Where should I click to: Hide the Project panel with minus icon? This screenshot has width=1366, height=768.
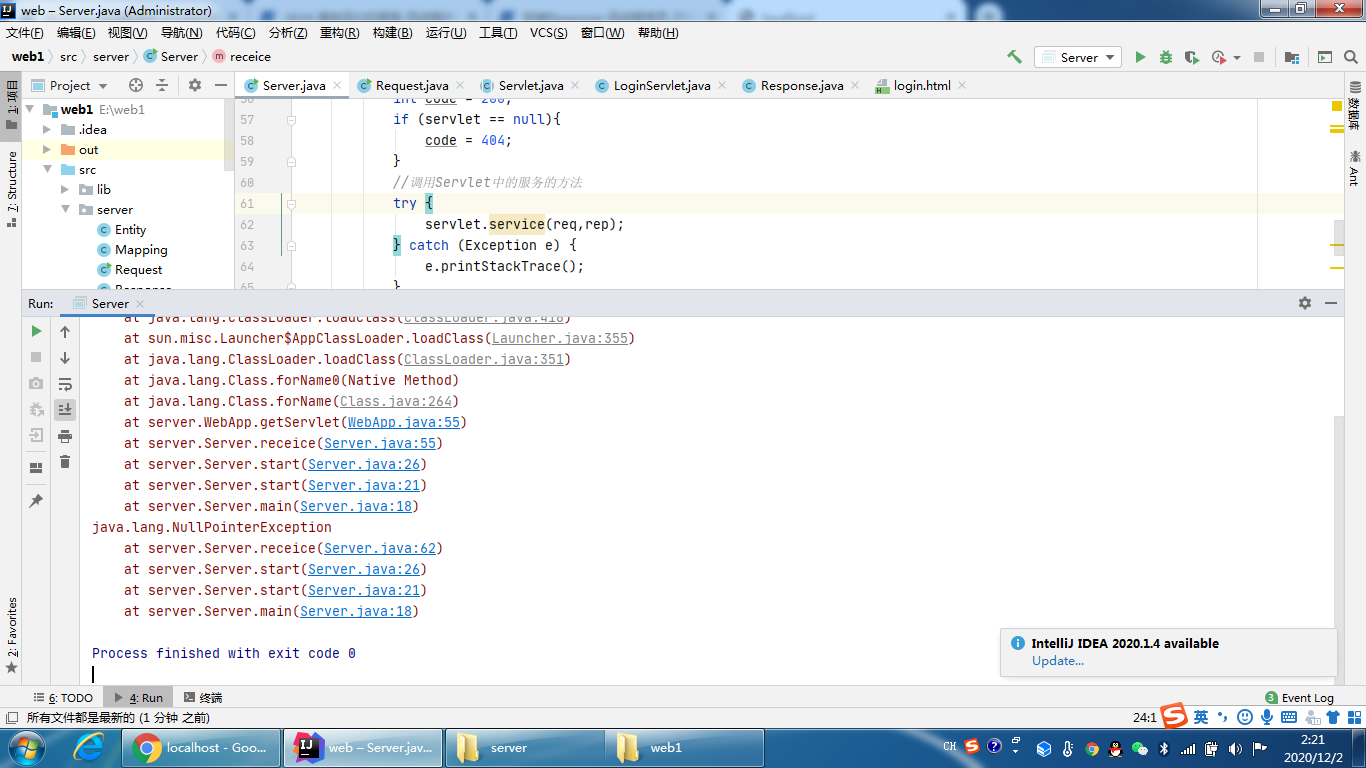tap(221, 85)
